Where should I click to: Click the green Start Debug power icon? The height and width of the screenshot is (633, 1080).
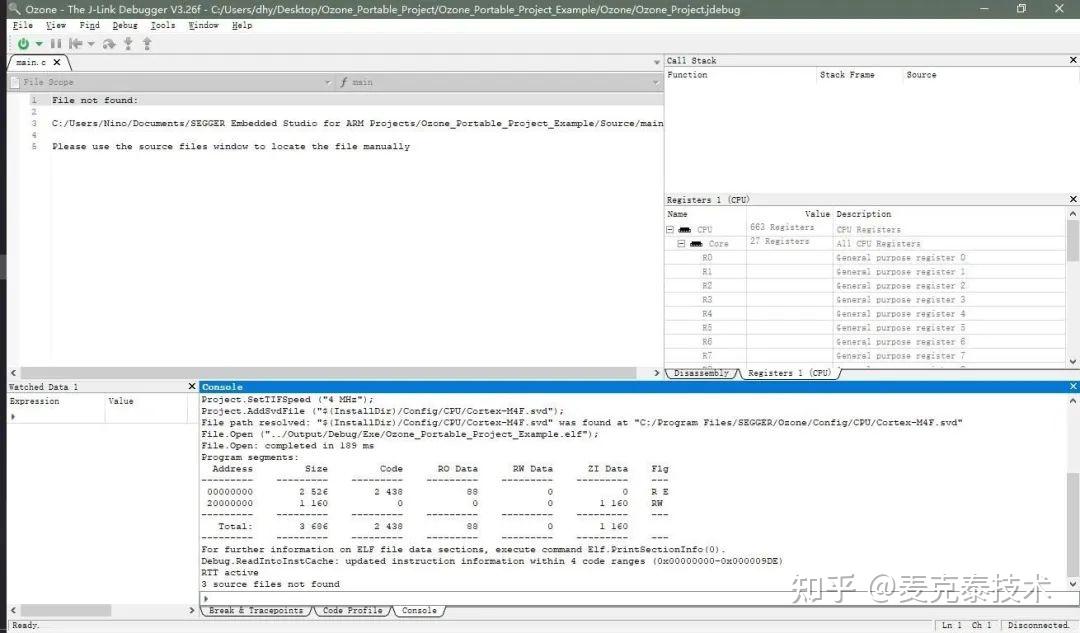(23, 43)
